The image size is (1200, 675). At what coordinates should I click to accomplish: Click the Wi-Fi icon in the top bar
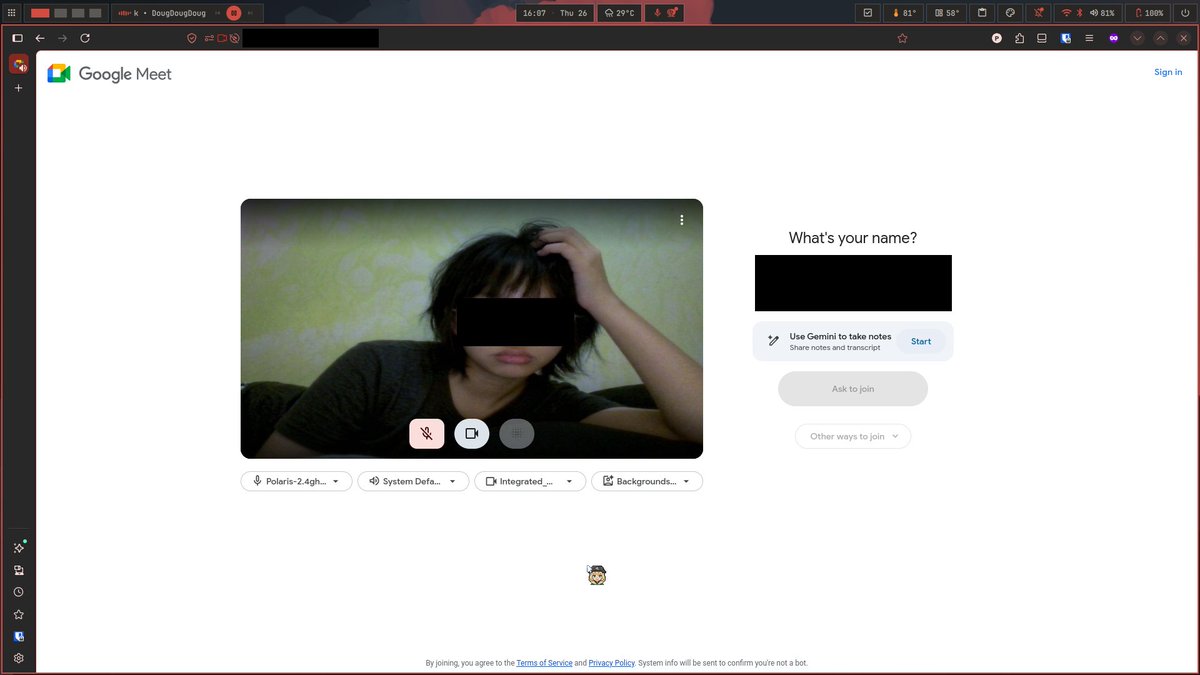point(1067,13)
